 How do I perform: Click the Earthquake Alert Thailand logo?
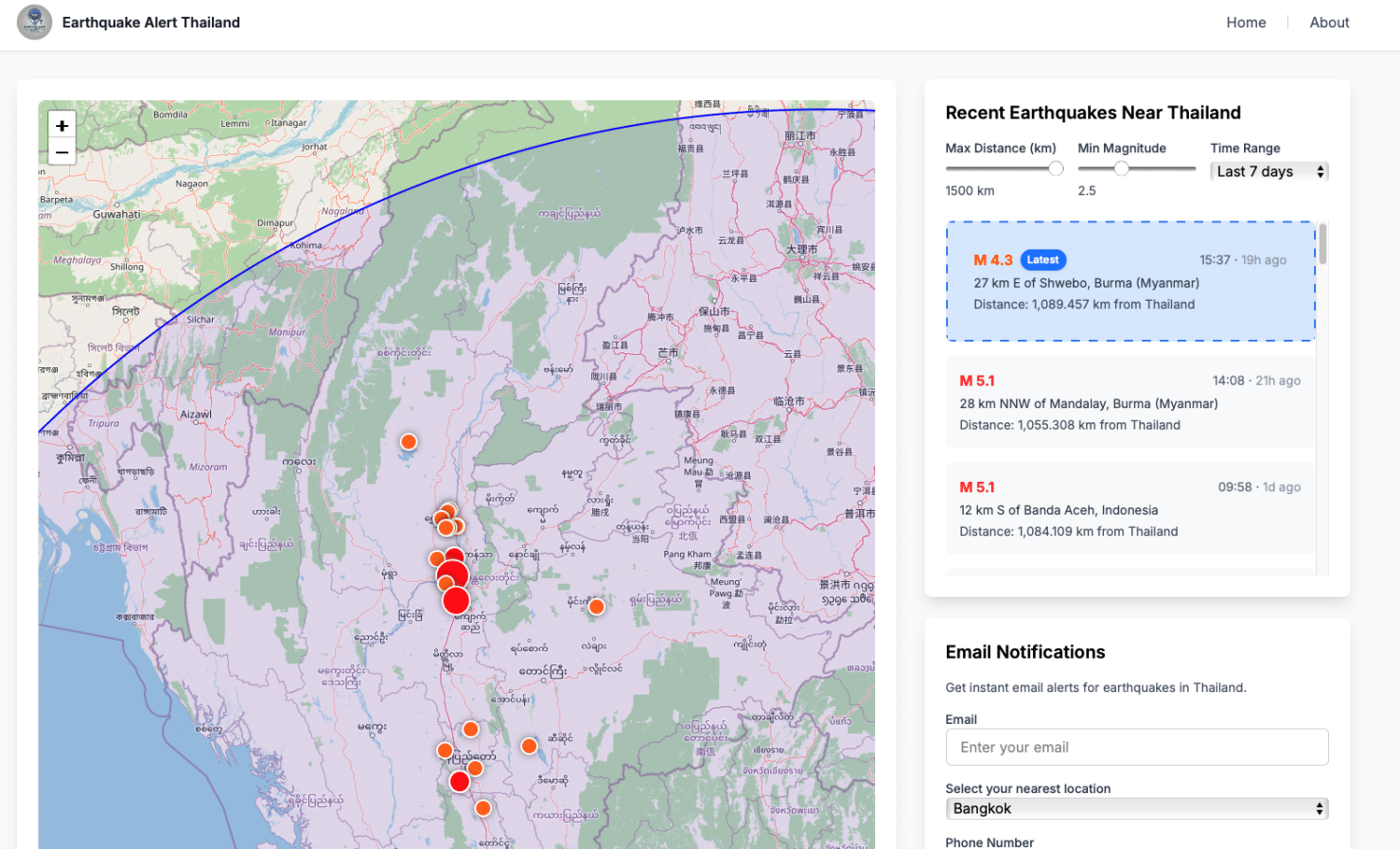pos(34,23)
